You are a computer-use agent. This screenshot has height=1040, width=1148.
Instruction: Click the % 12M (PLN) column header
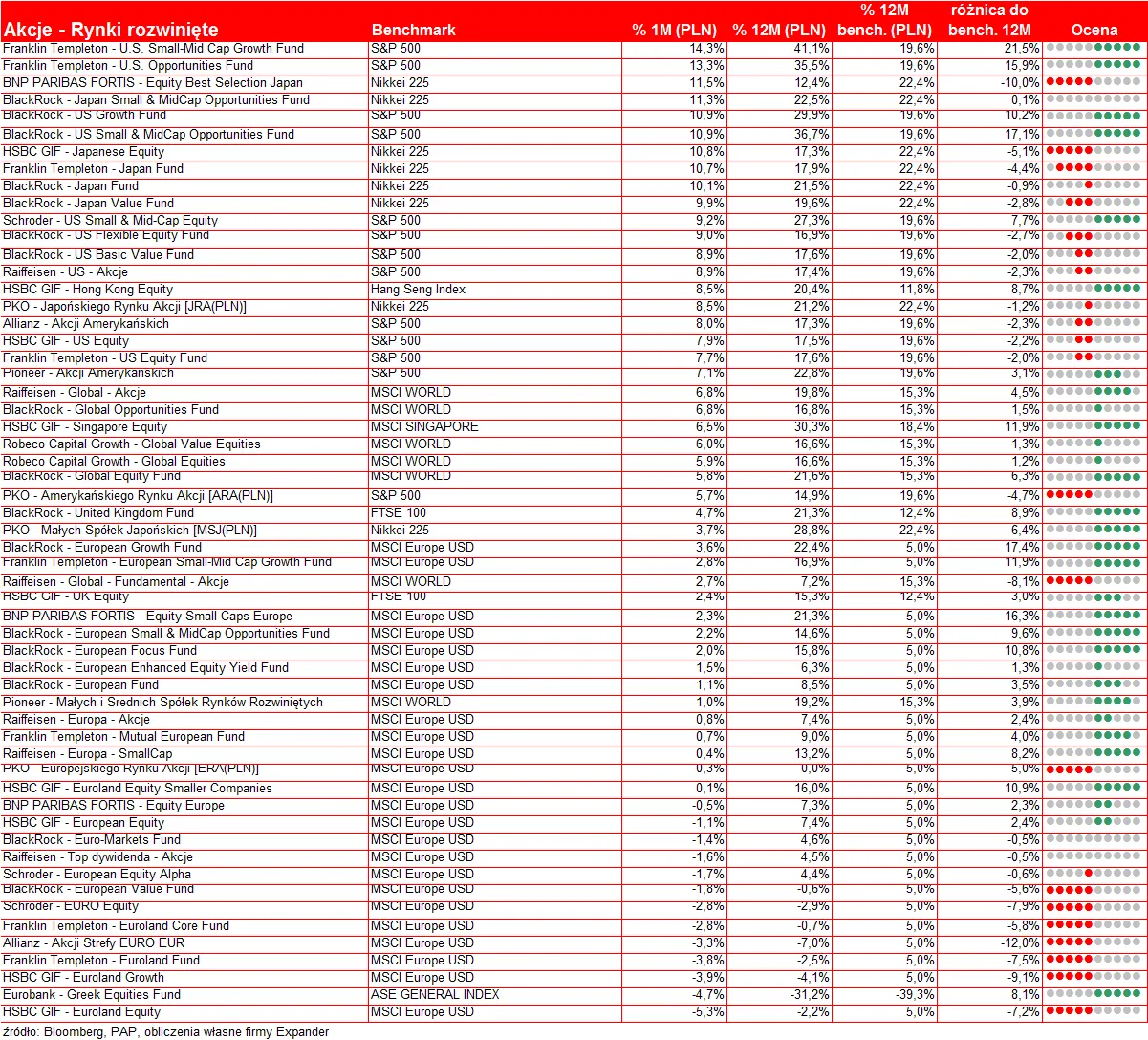pos(779,30)
